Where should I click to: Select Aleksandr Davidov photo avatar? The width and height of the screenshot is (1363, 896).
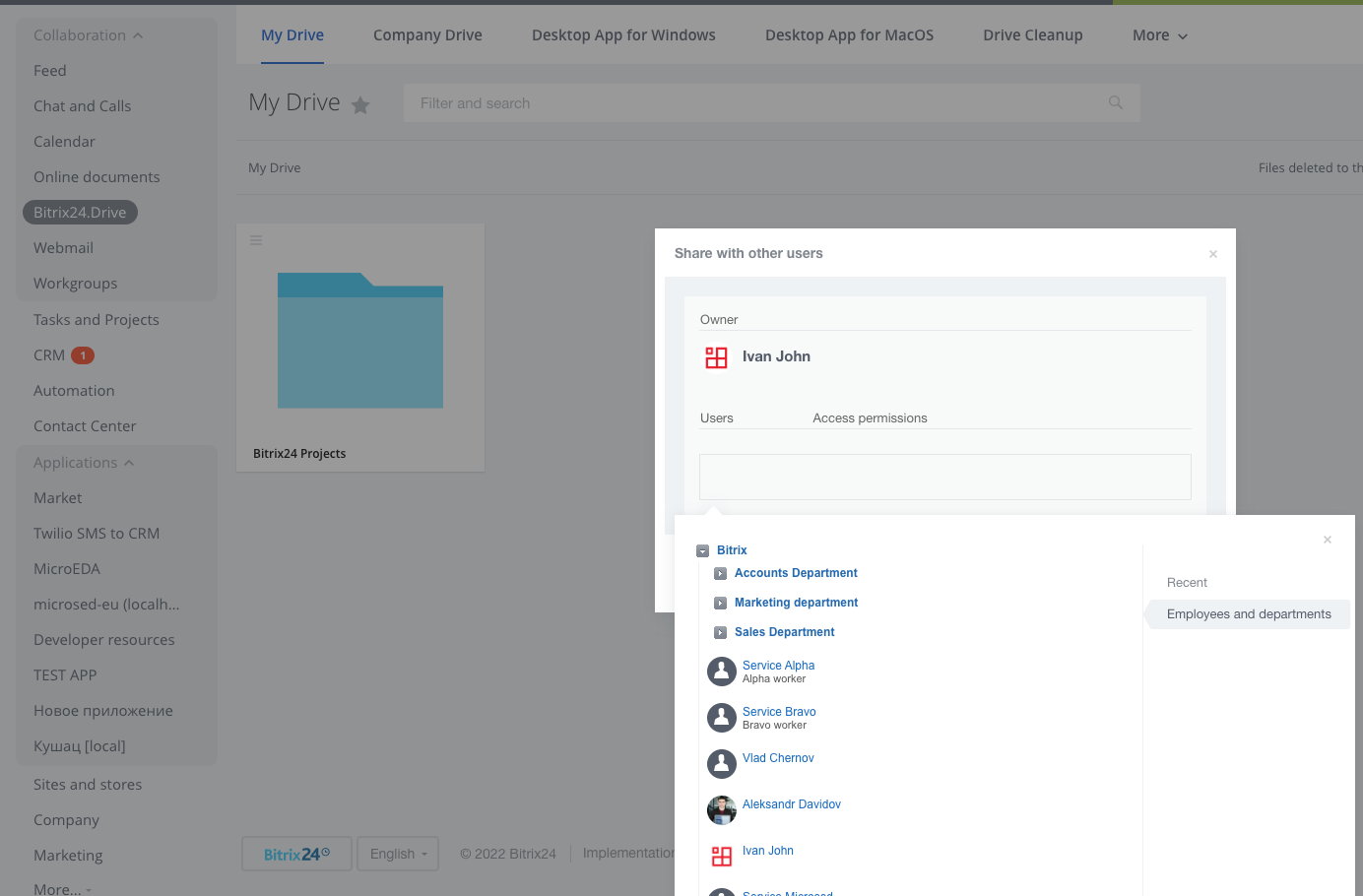[722, 810]
